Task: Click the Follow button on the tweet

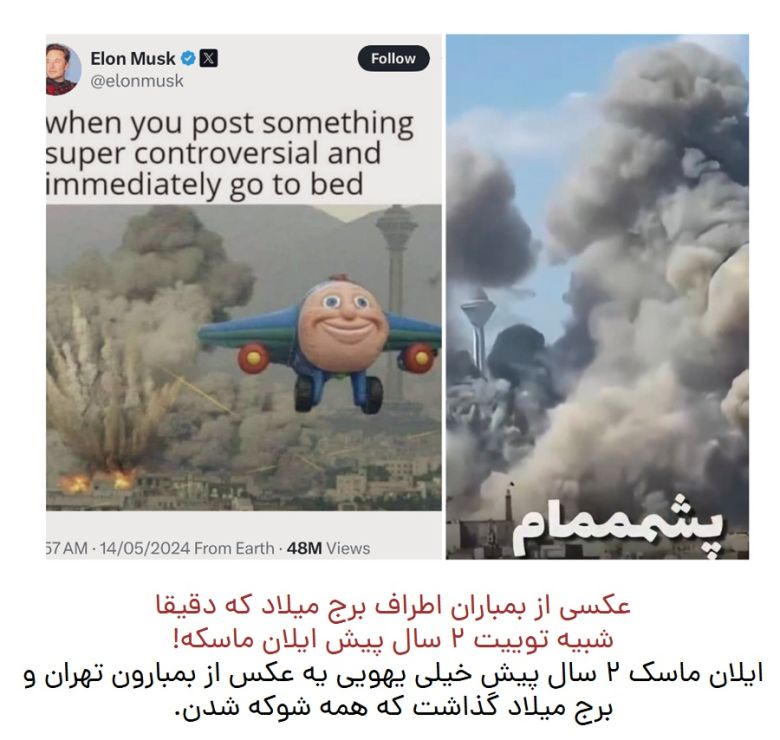Action: (393, 59)
